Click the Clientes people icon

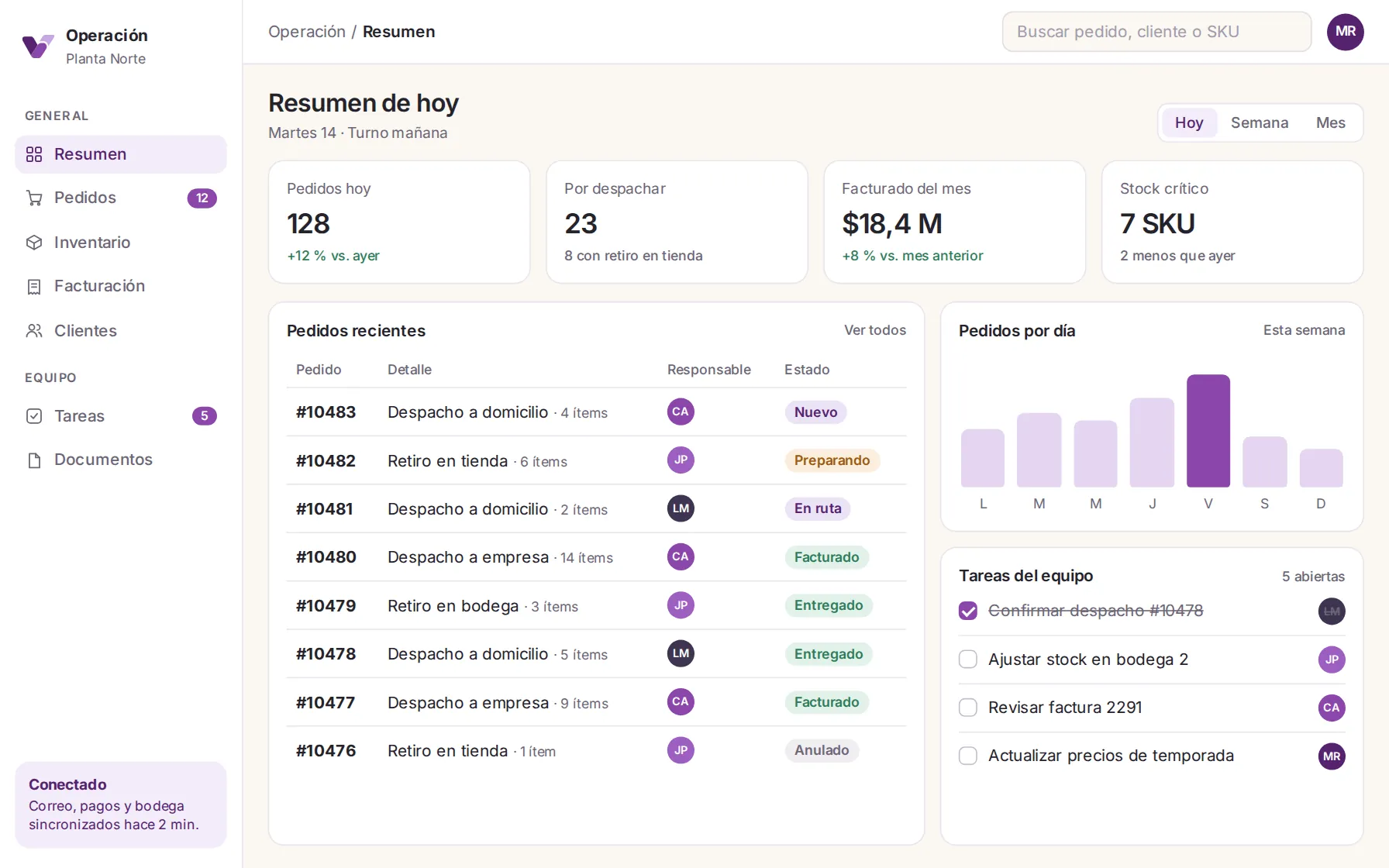34,331
